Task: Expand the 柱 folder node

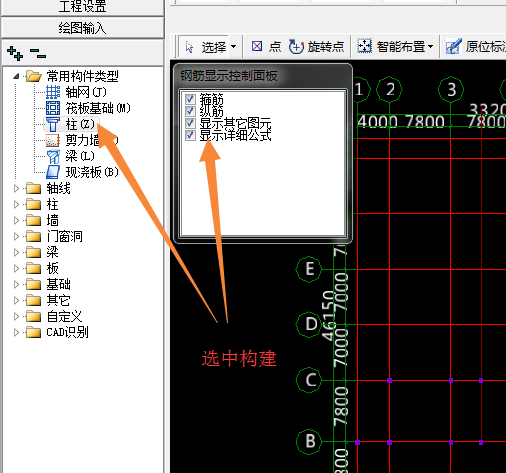Action: click(16, 204)
